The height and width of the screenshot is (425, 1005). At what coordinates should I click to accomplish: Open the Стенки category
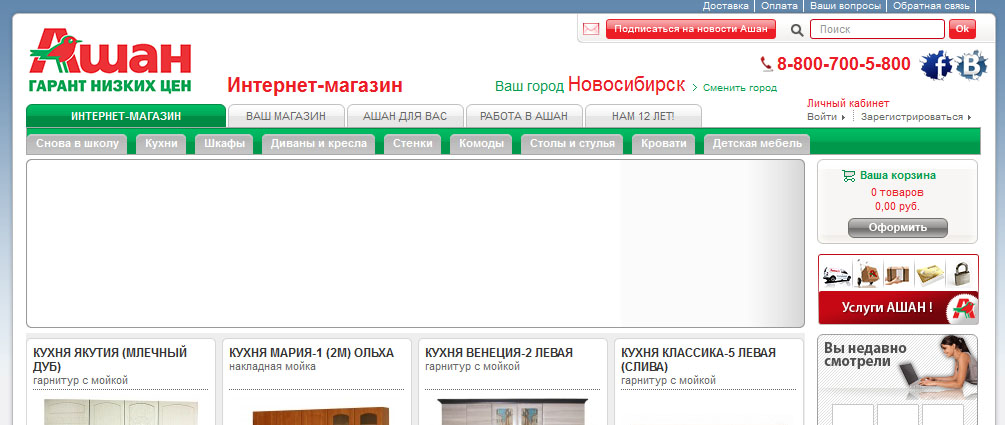point(413,144)
